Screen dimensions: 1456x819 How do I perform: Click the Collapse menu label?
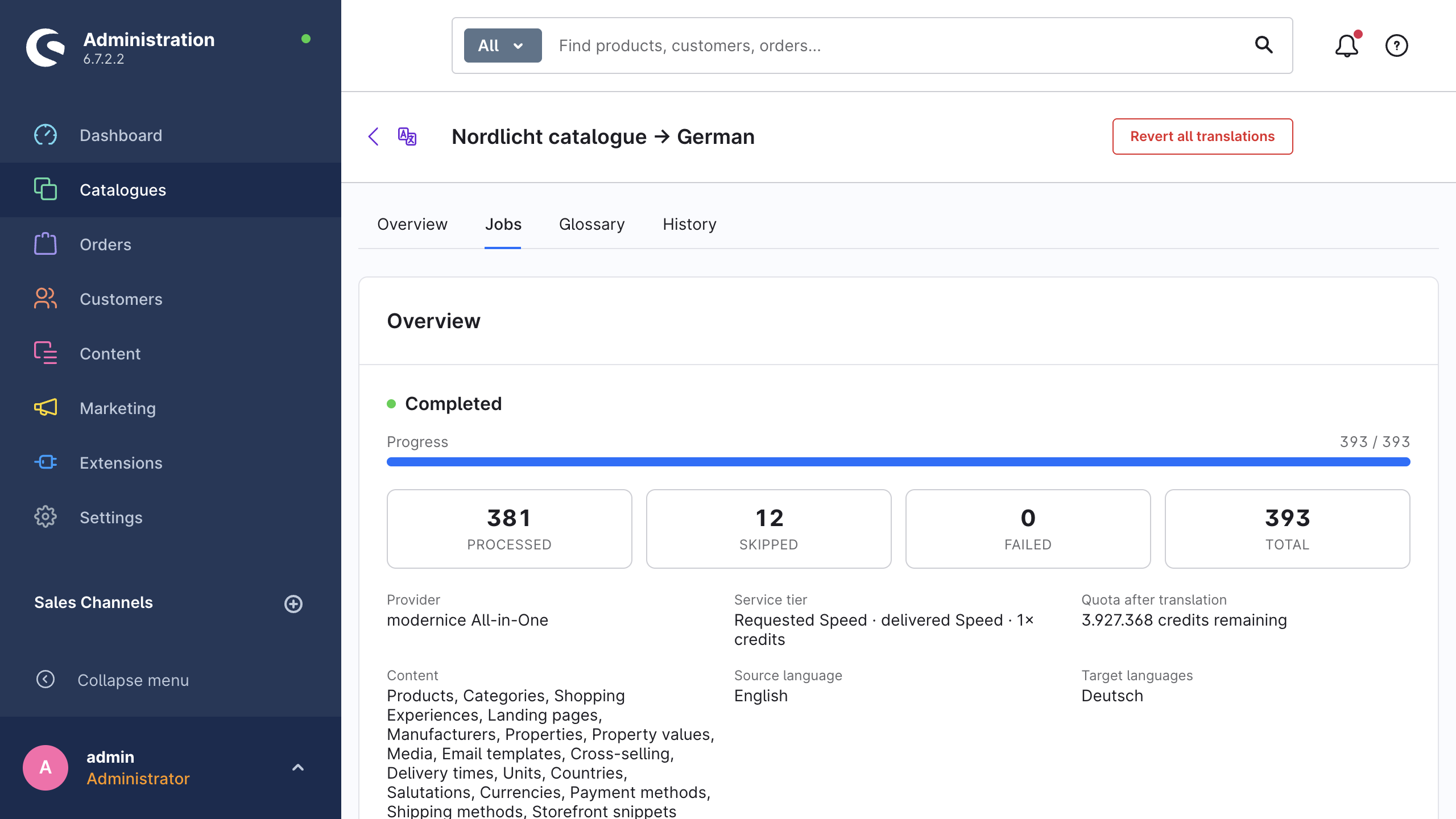click(x=133, y=680)
